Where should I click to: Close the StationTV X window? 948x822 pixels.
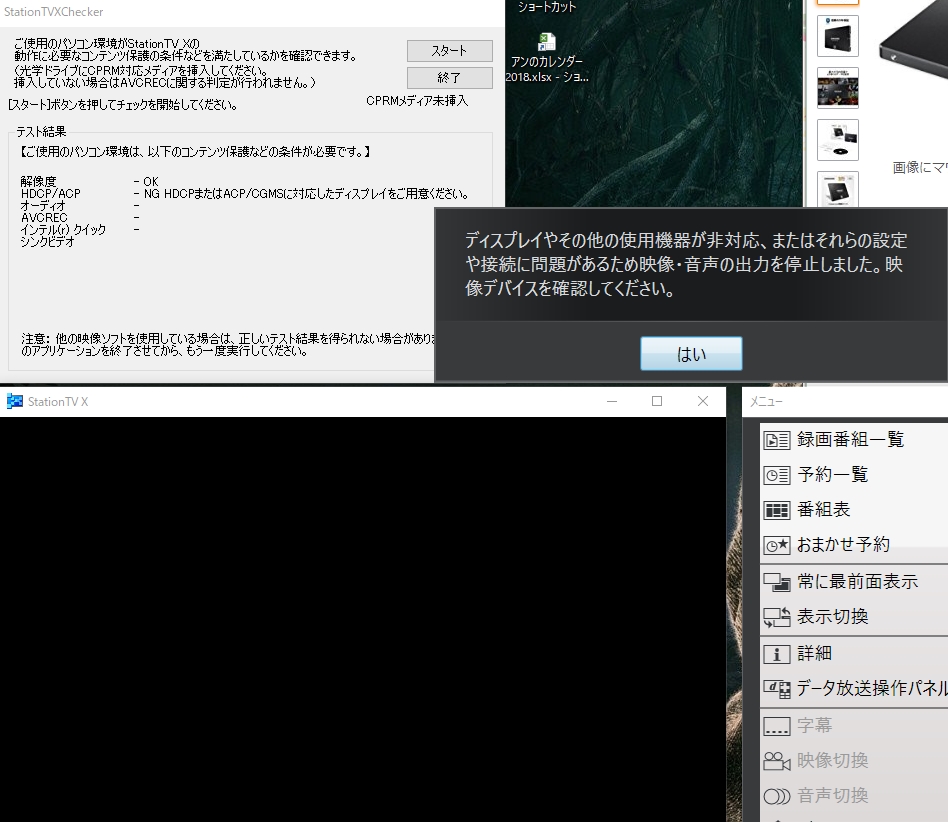703,401
